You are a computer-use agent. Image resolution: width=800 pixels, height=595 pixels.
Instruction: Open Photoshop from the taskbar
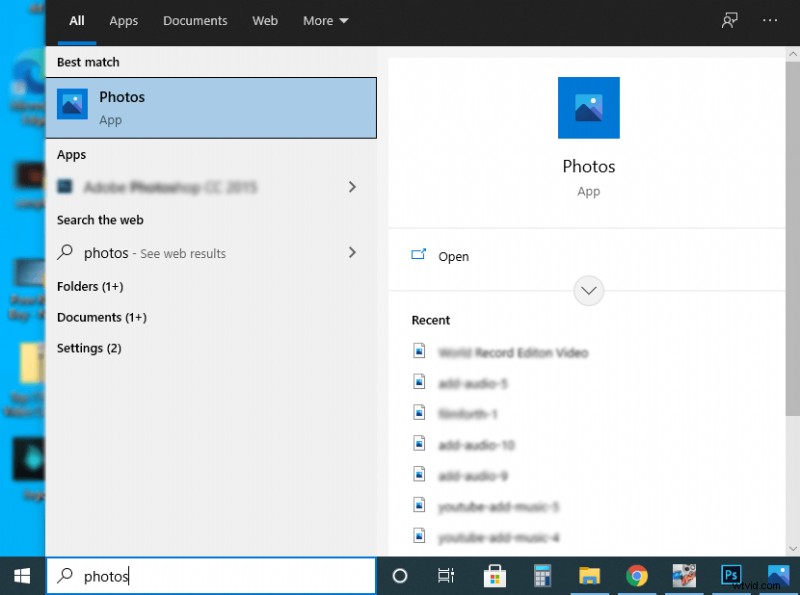730,576
